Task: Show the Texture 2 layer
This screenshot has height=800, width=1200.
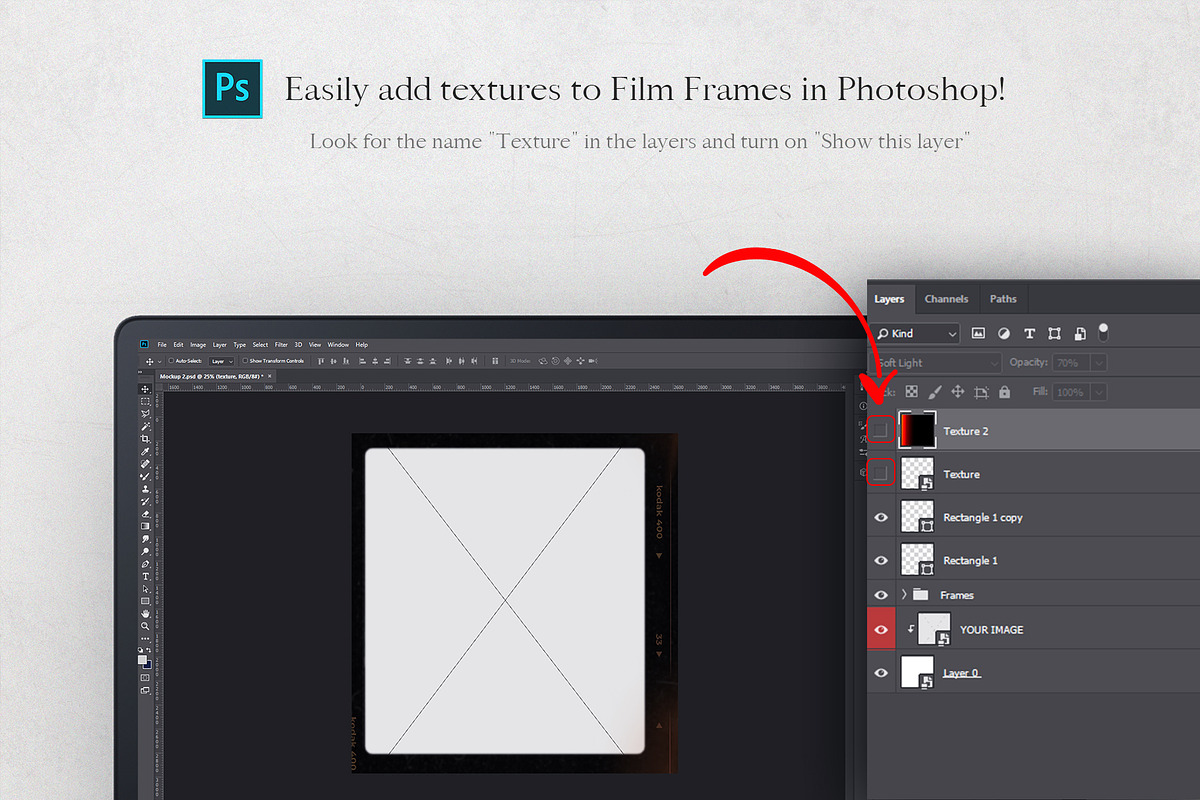Action: tap(880, 430)
